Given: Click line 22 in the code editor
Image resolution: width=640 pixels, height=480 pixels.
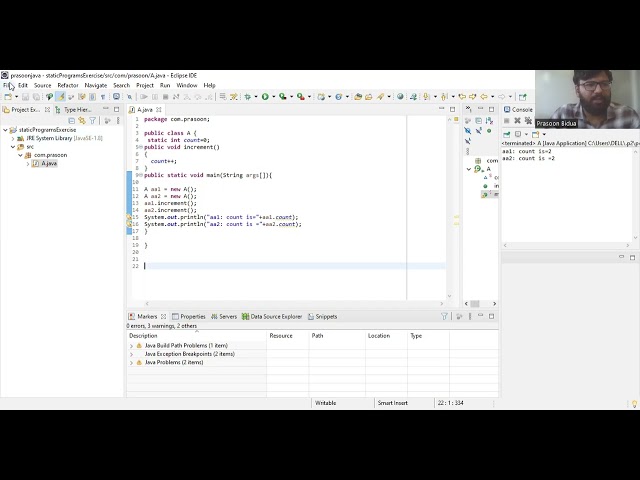Looking at the screenshot, I should 294,266.
